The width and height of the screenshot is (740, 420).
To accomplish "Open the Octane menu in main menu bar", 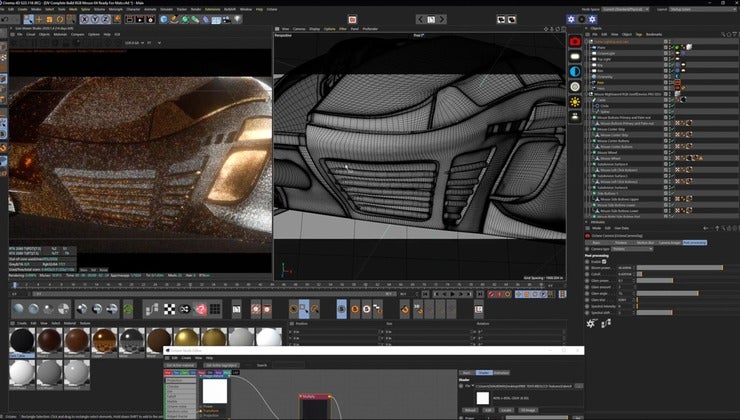I will click(x=272, y=9).
